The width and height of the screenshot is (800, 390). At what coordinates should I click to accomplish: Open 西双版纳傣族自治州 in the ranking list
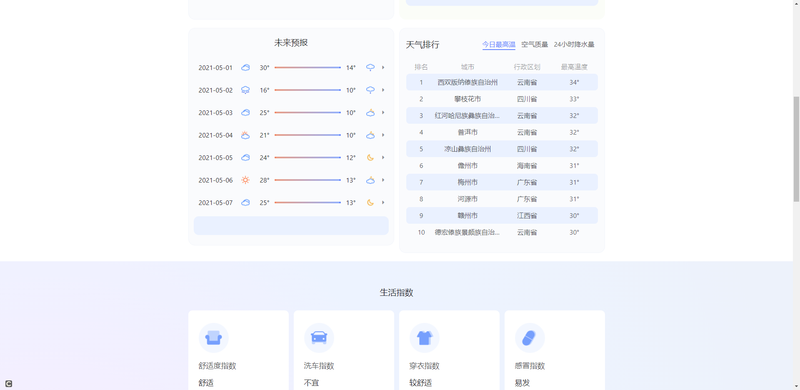point(467,82)
